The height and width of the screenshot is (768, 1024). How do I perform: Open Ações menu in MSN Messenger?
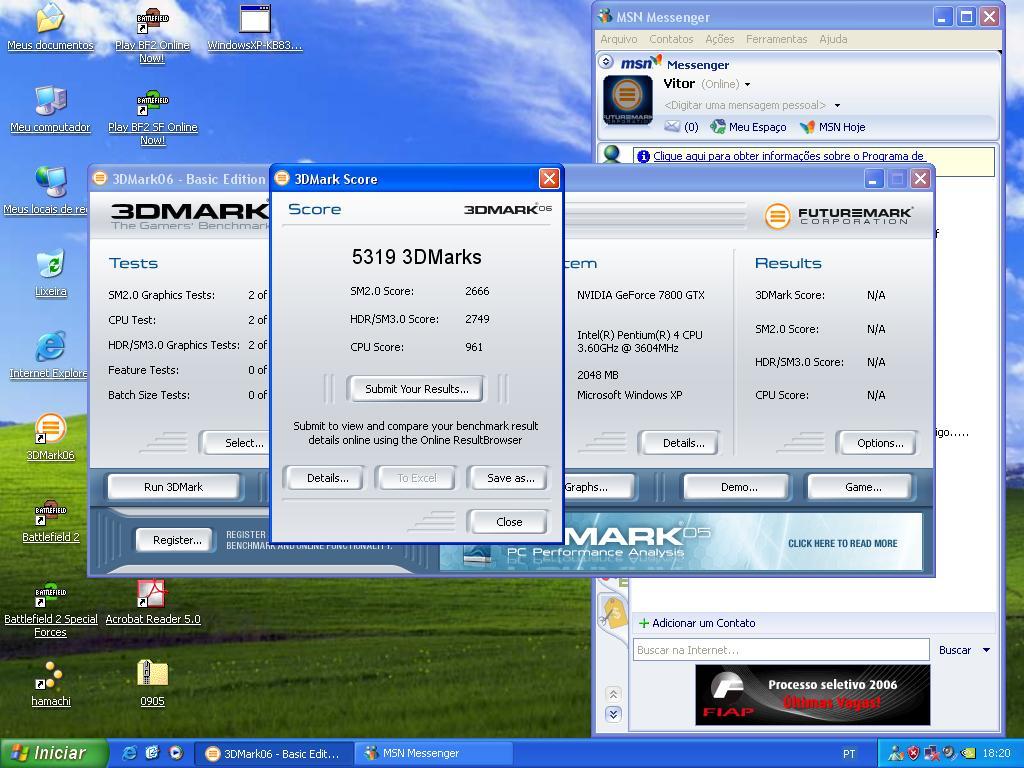[x=720, y=39]
